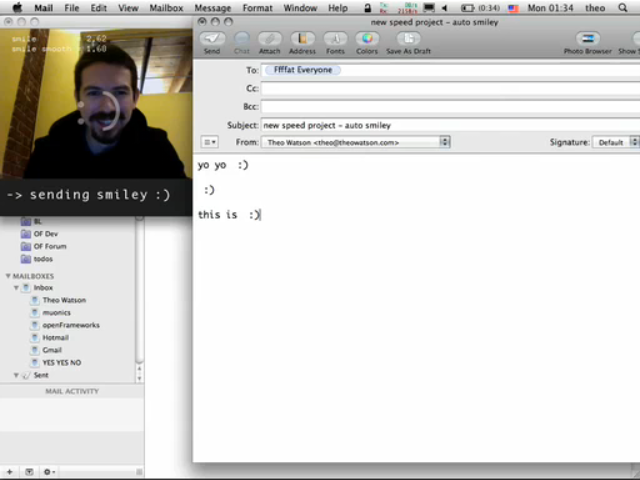The image size is (640, 480).
Task: Open the Photo Browser
Action: [588, 39]
